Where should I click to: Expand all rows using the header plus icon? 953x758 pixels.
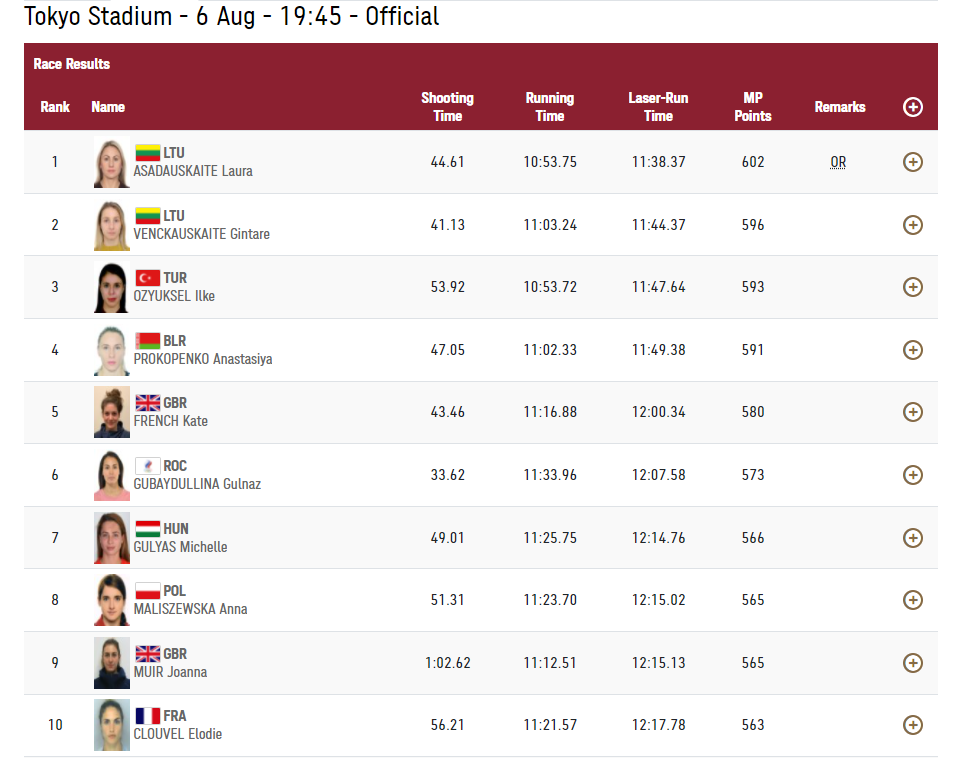pos(912,107)
